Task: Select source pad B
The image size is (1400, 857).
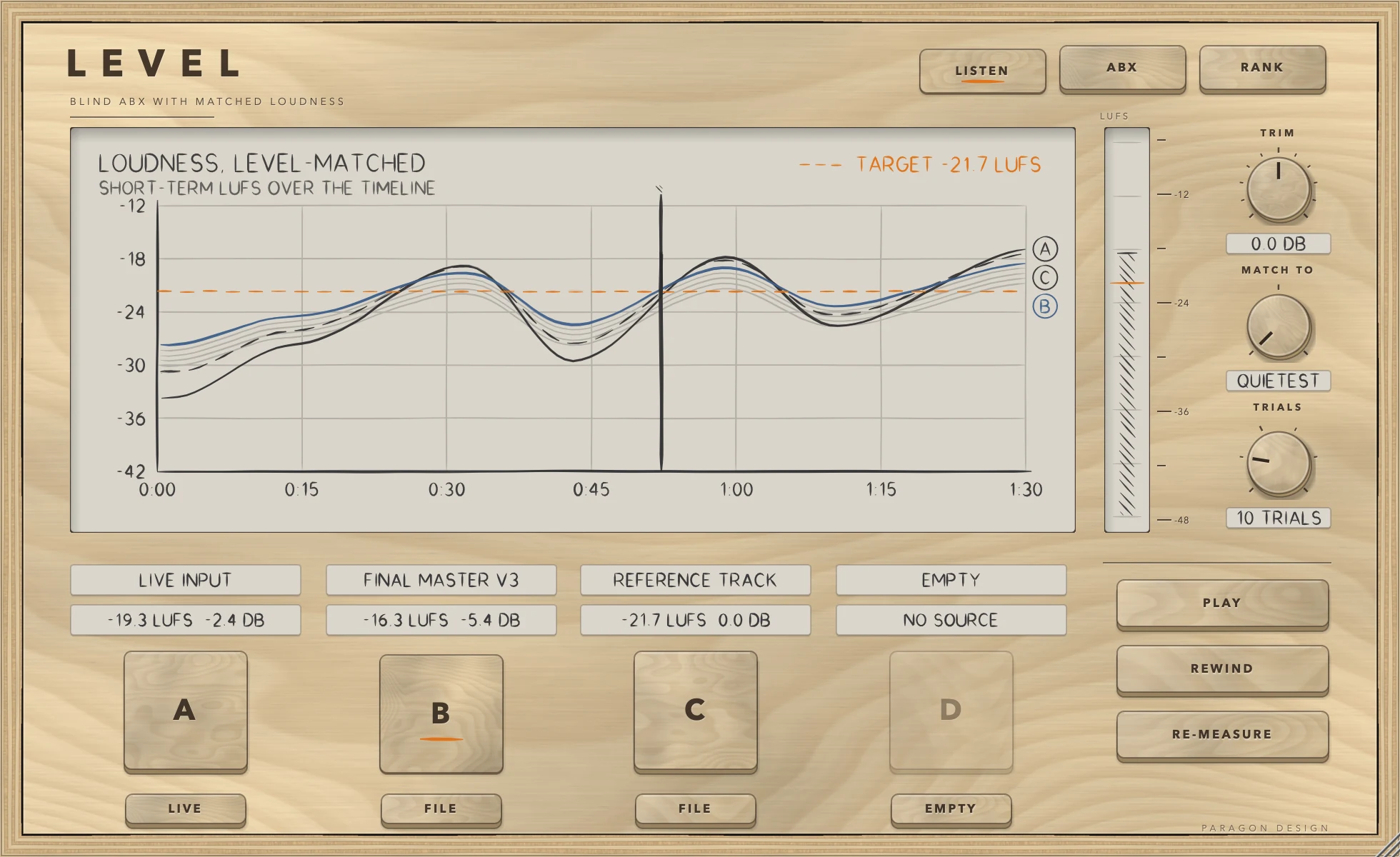Action: tap(441, 713)
